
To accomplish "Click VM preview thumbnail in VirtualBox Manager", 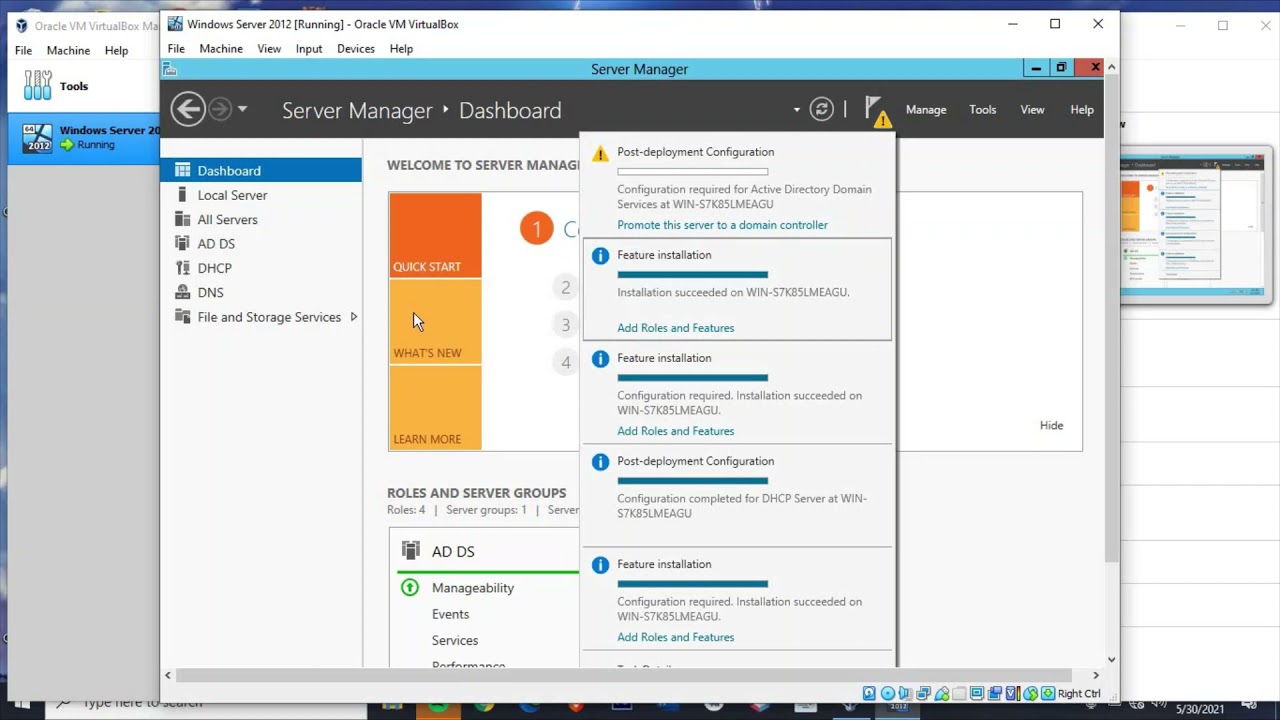I will [1192, 225].
